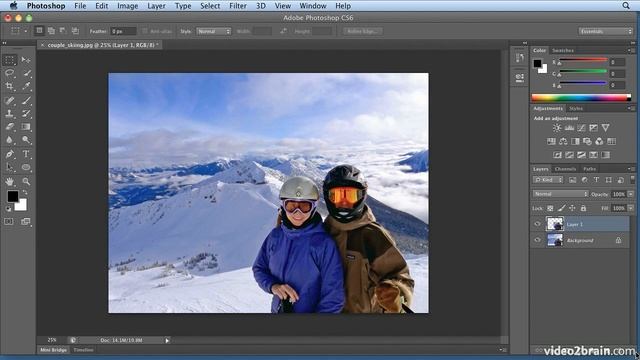Change screen mode from toolbox
The height and width of the screenshot is (360, 640).
[26, 221]
